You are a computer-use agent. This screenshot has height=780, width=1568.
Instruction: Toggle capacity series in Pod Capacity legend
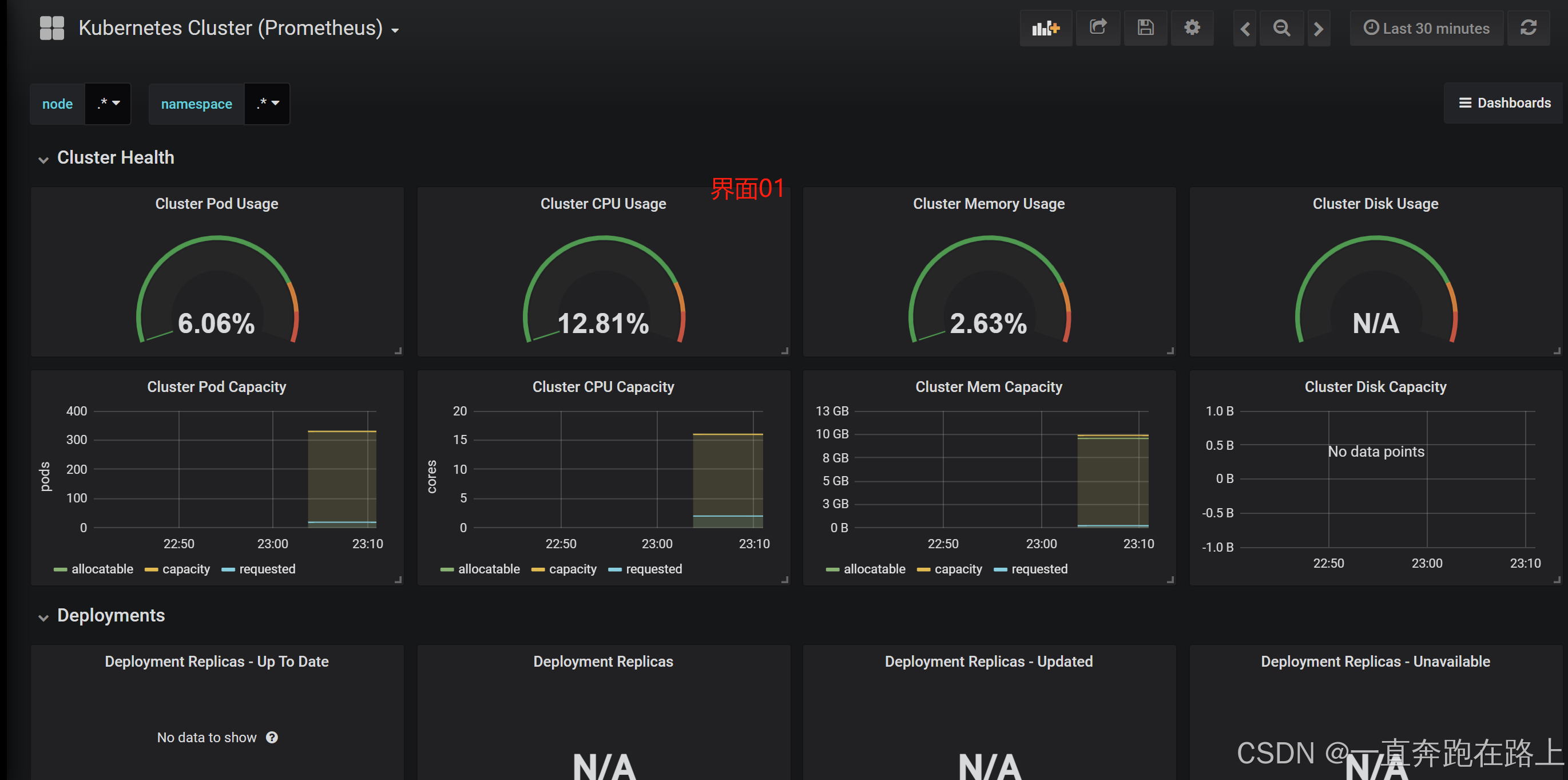click(x=186, y=569)
